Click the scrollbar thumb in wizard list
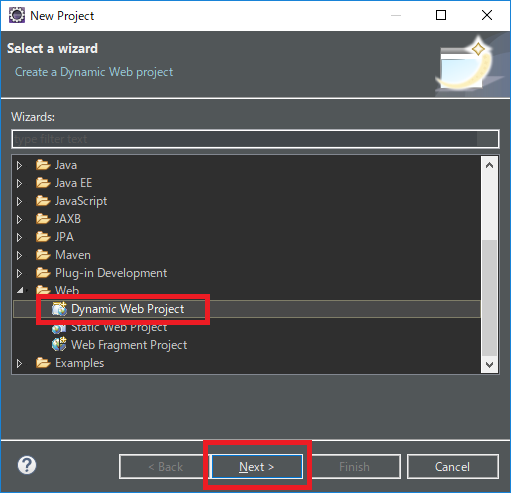Image resolution: width=511 pixels, height=493 pixels. click(x=489, y=298)
